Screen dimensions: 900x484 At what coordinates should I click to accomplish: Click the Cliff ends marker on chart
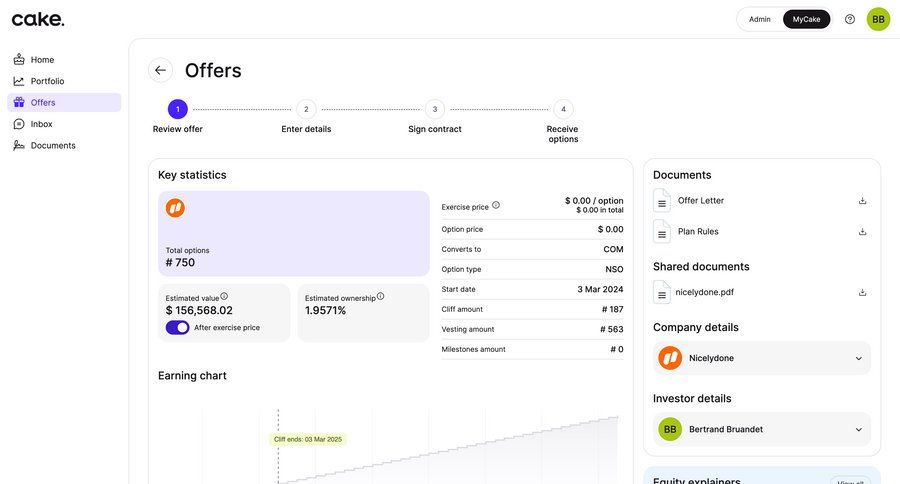point(308,439)
